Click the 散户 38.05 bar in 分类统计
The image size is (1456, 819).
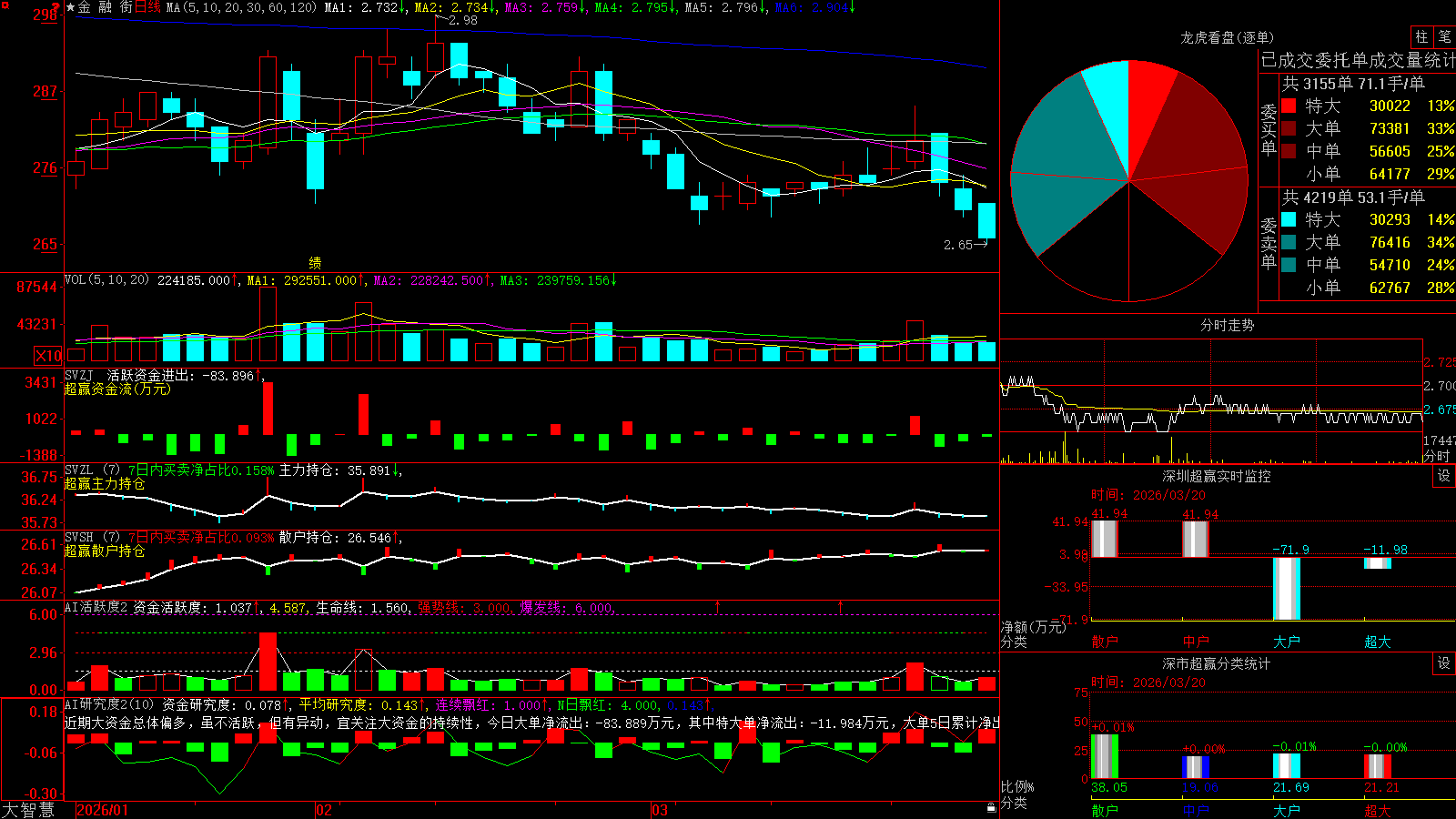[x=1105, y=756]
